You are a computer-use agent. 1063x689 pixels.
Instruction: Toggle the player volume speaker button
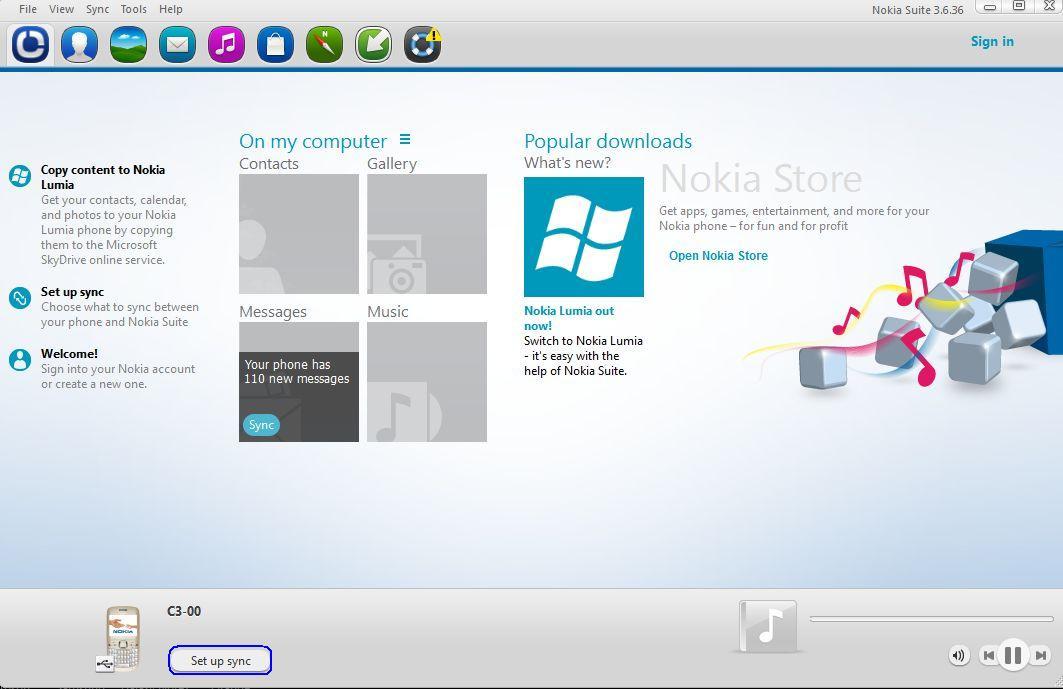click(959, 655)
